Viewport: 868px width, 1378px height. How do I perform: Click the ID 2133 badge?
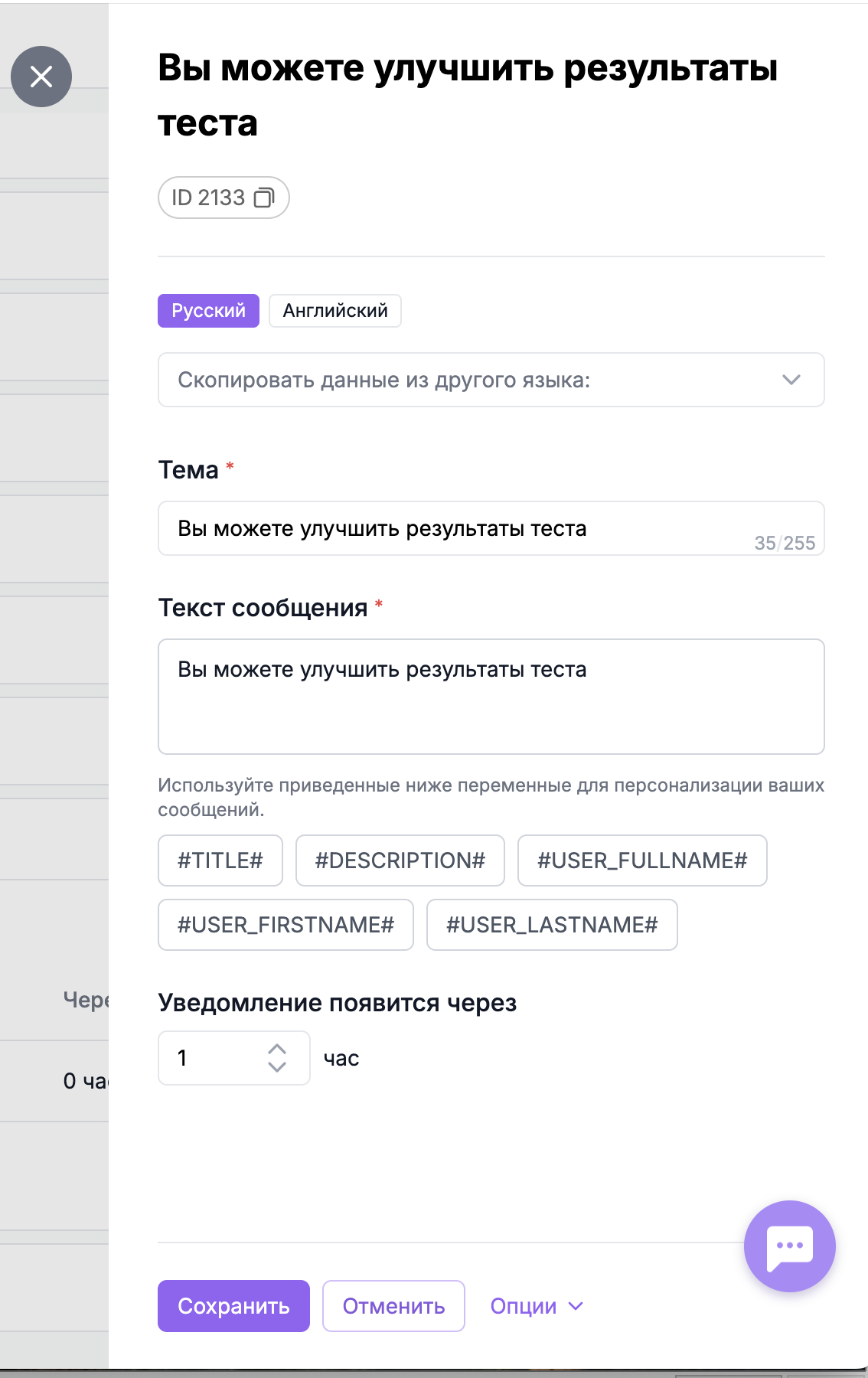(224, 198)
